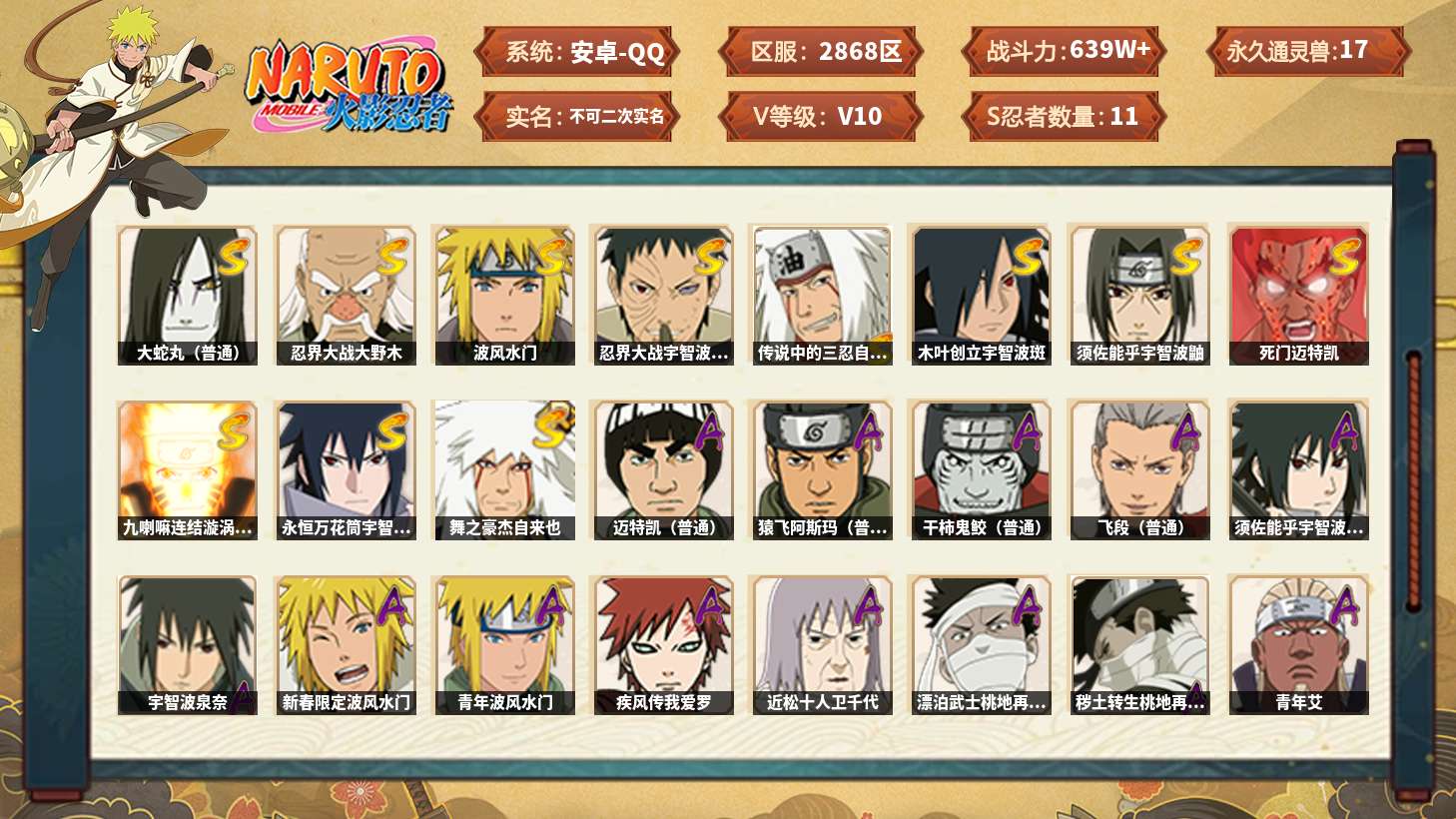Select the 近松十人卫千代 portrait
This screenshot has height=819, width=1456.
823,645
